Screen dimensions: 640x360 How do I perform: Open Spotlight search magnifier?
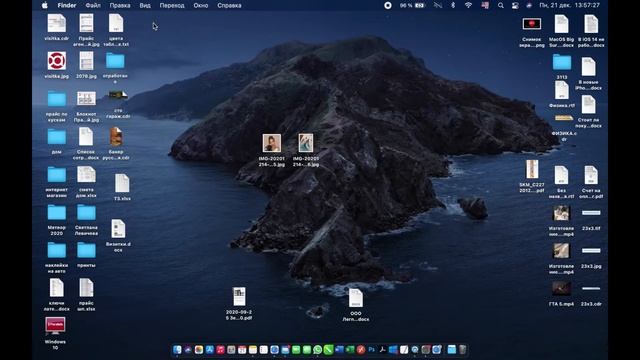pyautogui.click(x=500, y=5)
